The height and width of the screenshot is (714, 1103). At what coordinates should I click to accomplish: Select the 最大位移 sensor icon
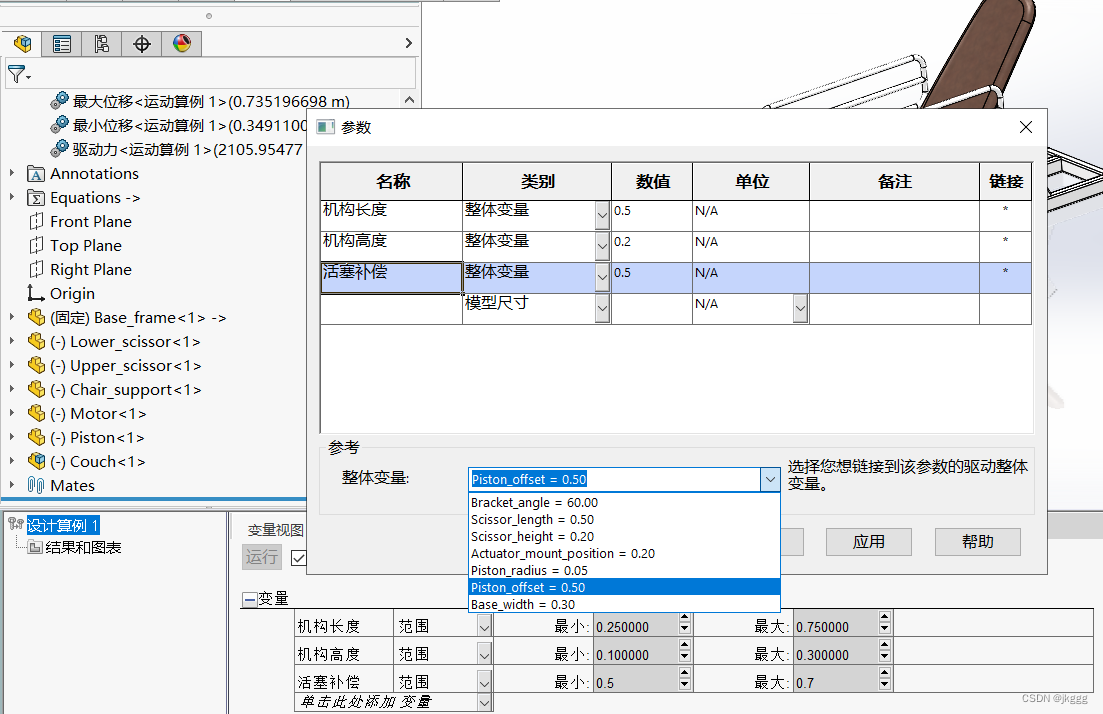coord(60,101)
